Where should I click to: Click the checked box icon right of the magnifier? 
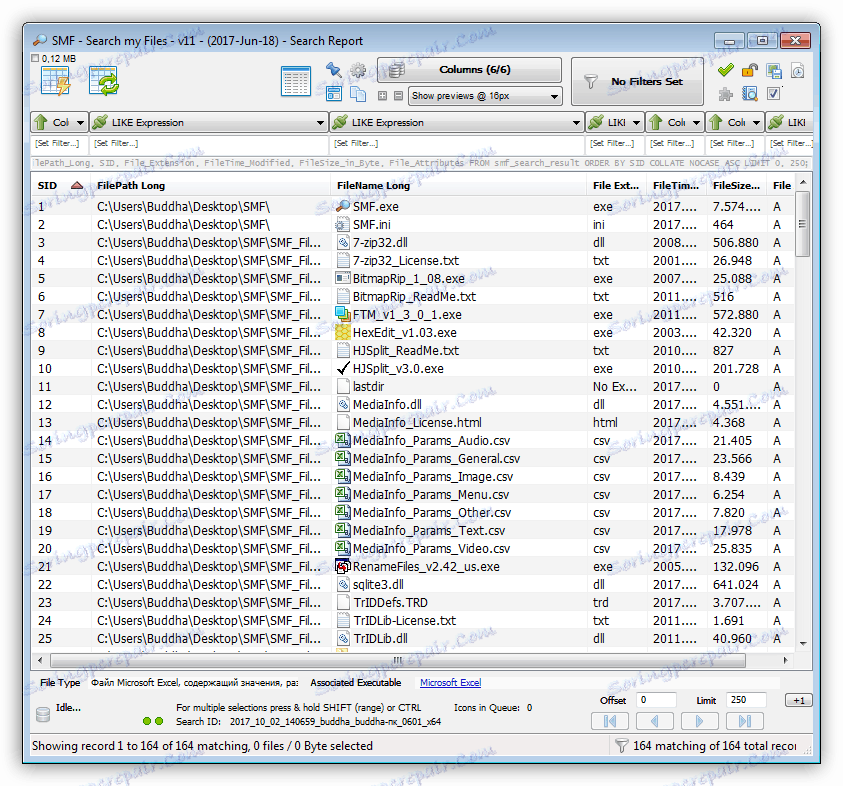[774, 94]
